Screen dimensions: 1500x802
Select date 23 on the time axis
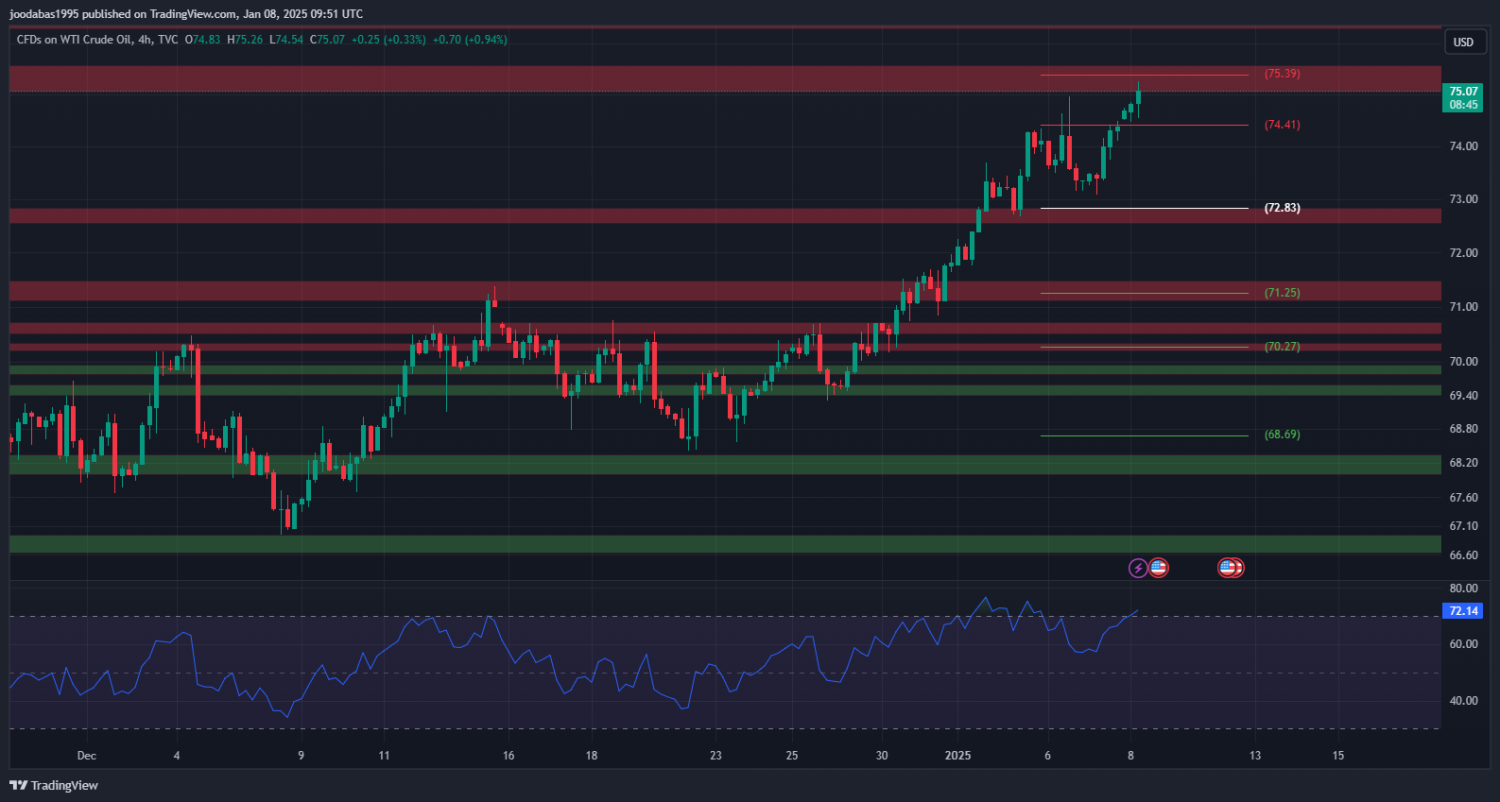pyautogui.click(x=715, y=756)
